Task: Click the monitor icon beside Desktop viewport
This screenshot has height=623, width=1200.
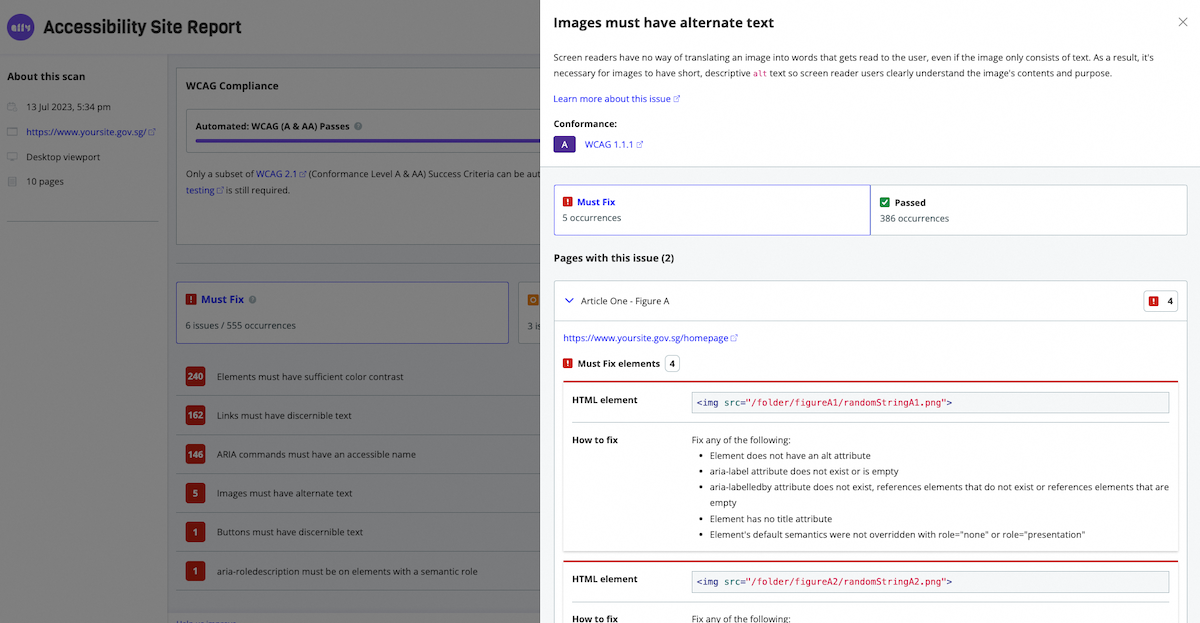Action: point(12,157)
